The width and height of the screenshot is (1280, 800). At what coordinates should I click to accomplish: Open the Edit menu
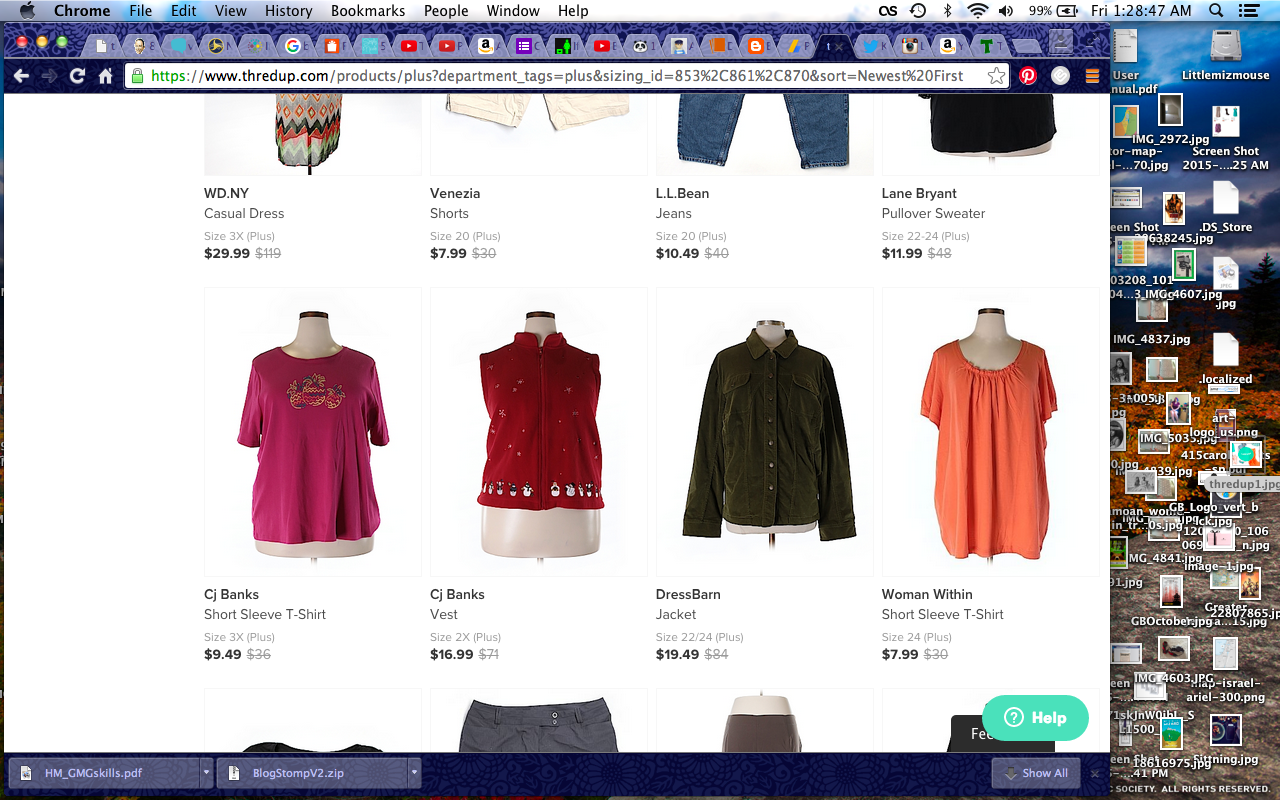pyautogui.click(x=183, y=11)
